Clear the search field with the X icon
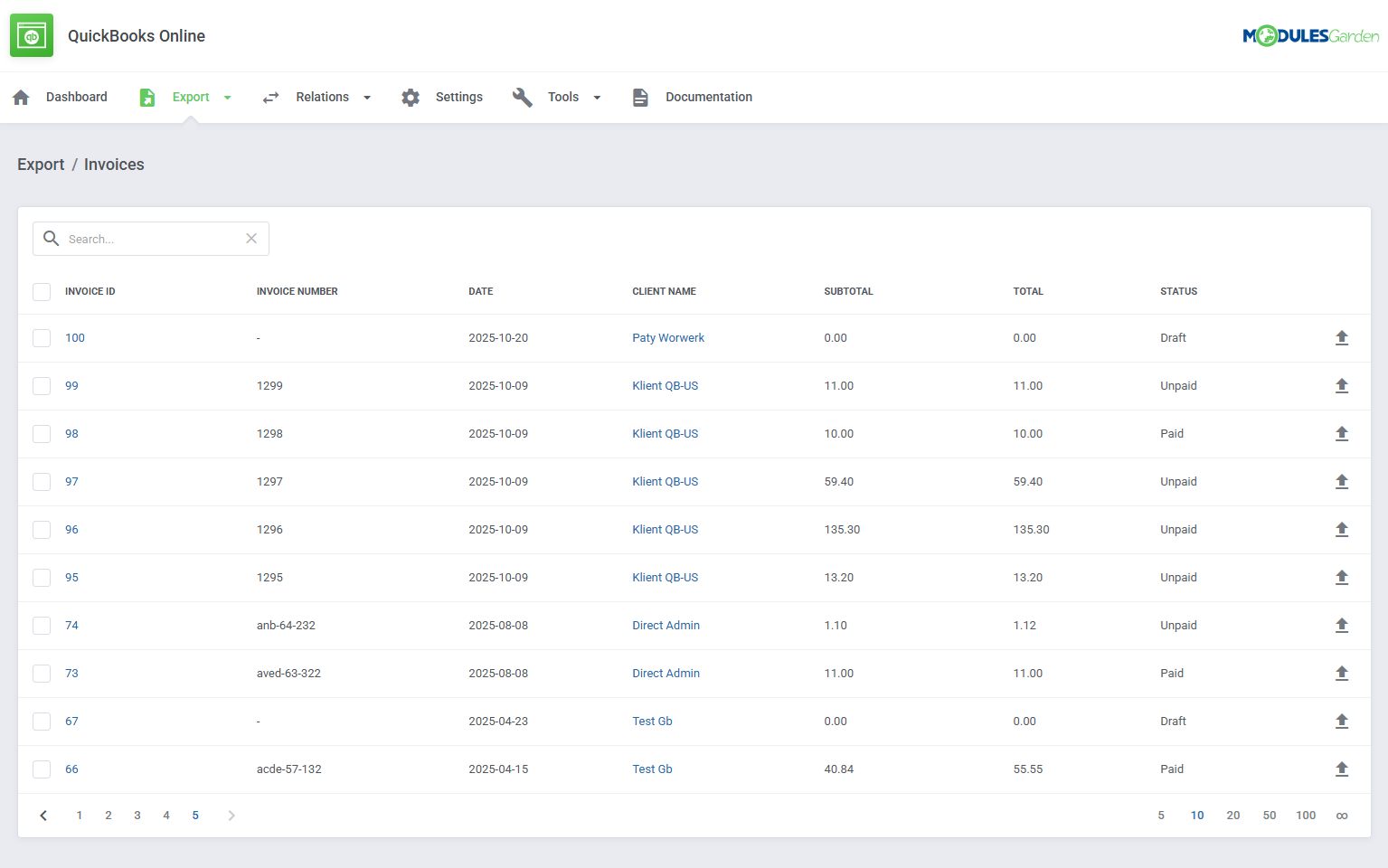1388x868 pixels. pyautogui.click(x=251, y=239)
